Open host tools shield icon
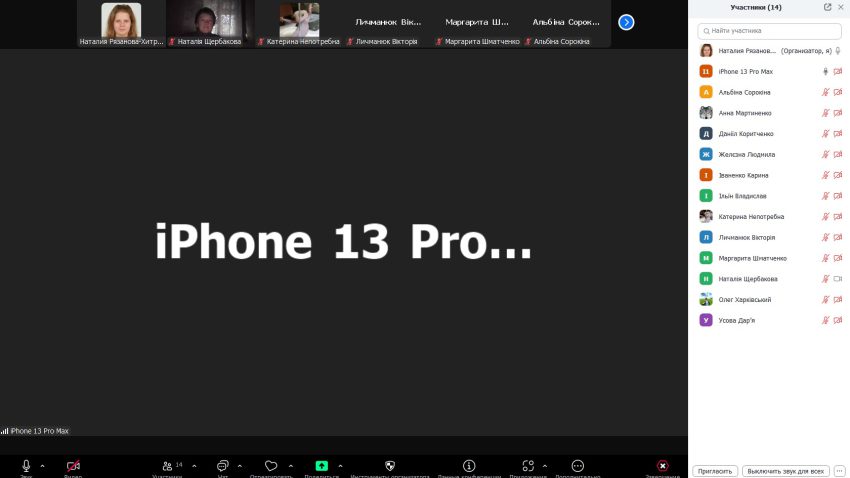This screenshot has height=478, width=850. point(390,466)
